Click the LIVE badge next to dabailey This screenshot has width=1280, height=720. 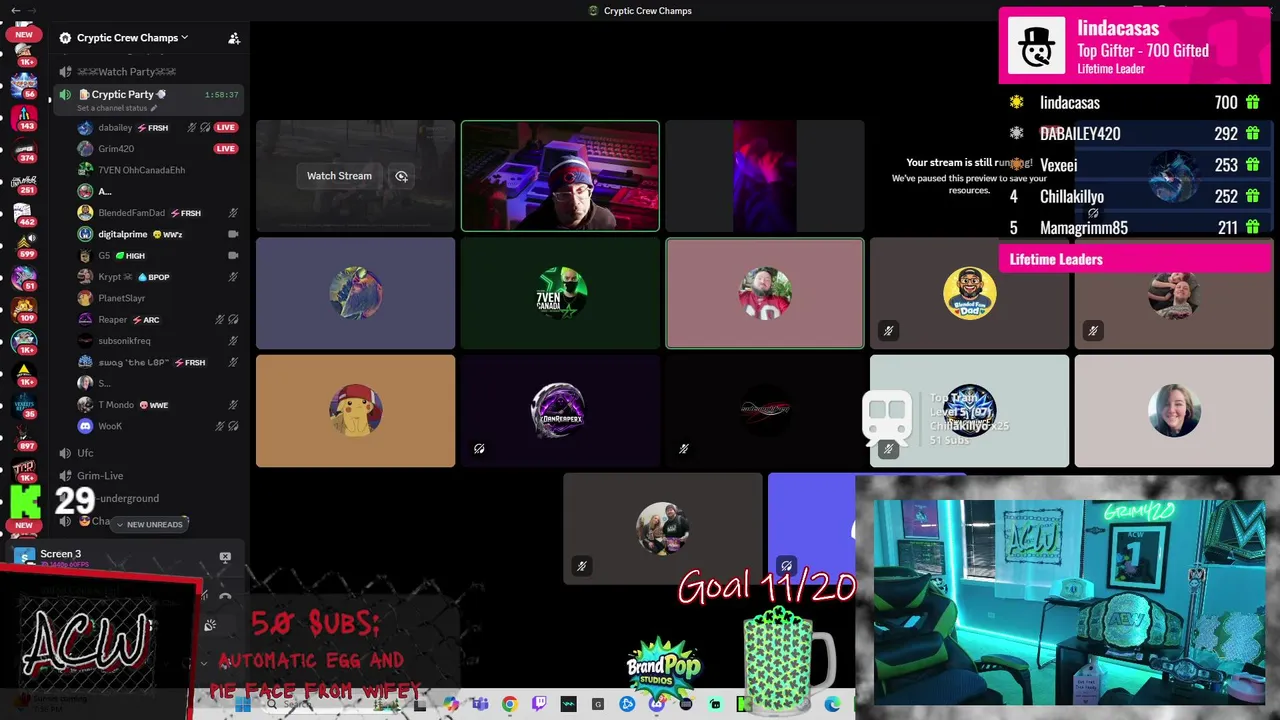pos(226,128)
